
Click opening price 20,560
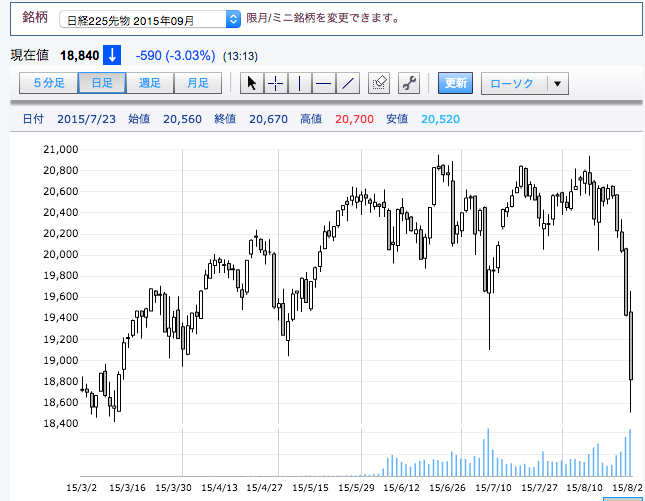click(182, 119)
